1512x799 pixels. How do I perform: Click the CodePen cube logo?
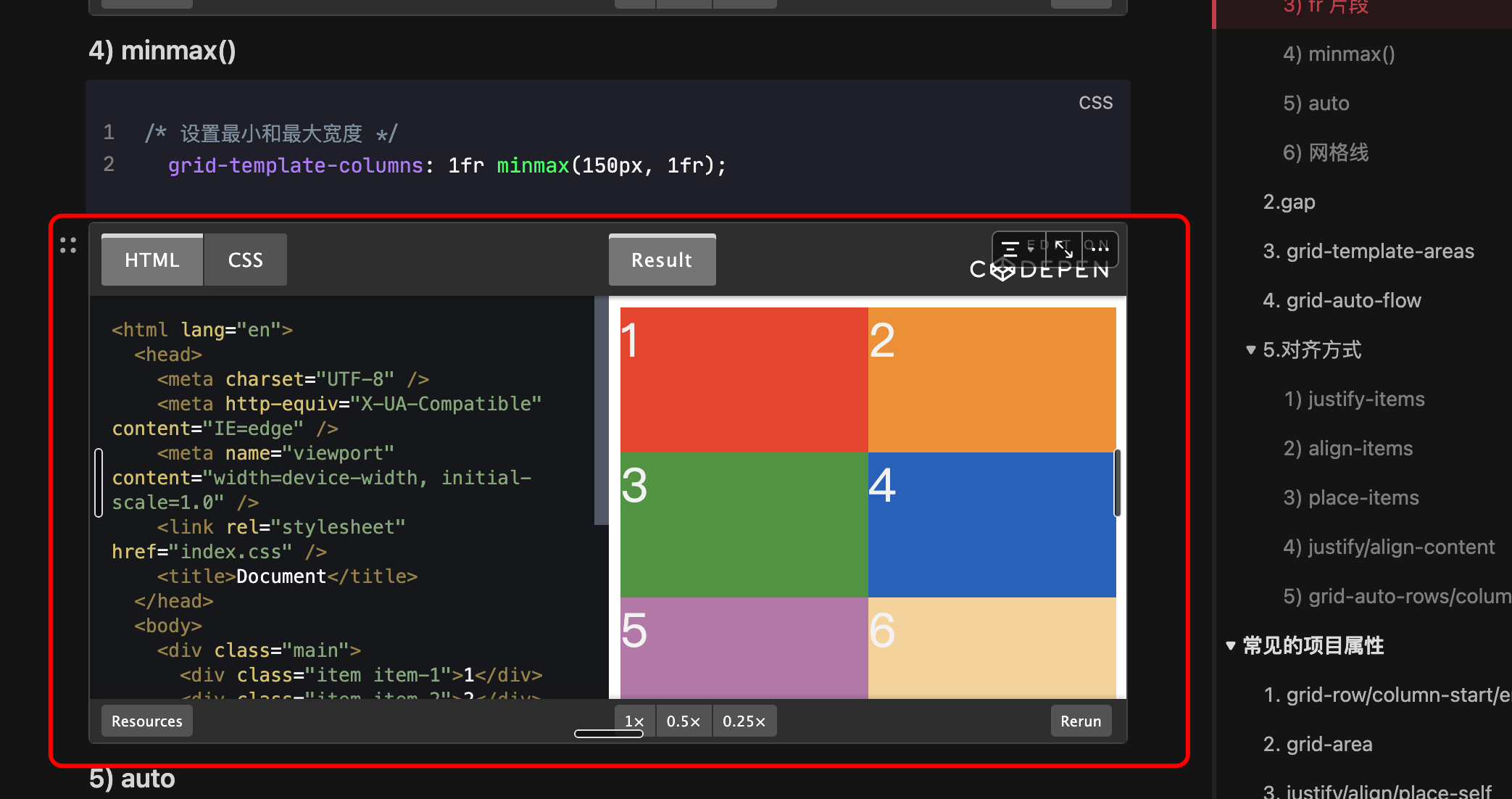click(x=1002, y=270)
